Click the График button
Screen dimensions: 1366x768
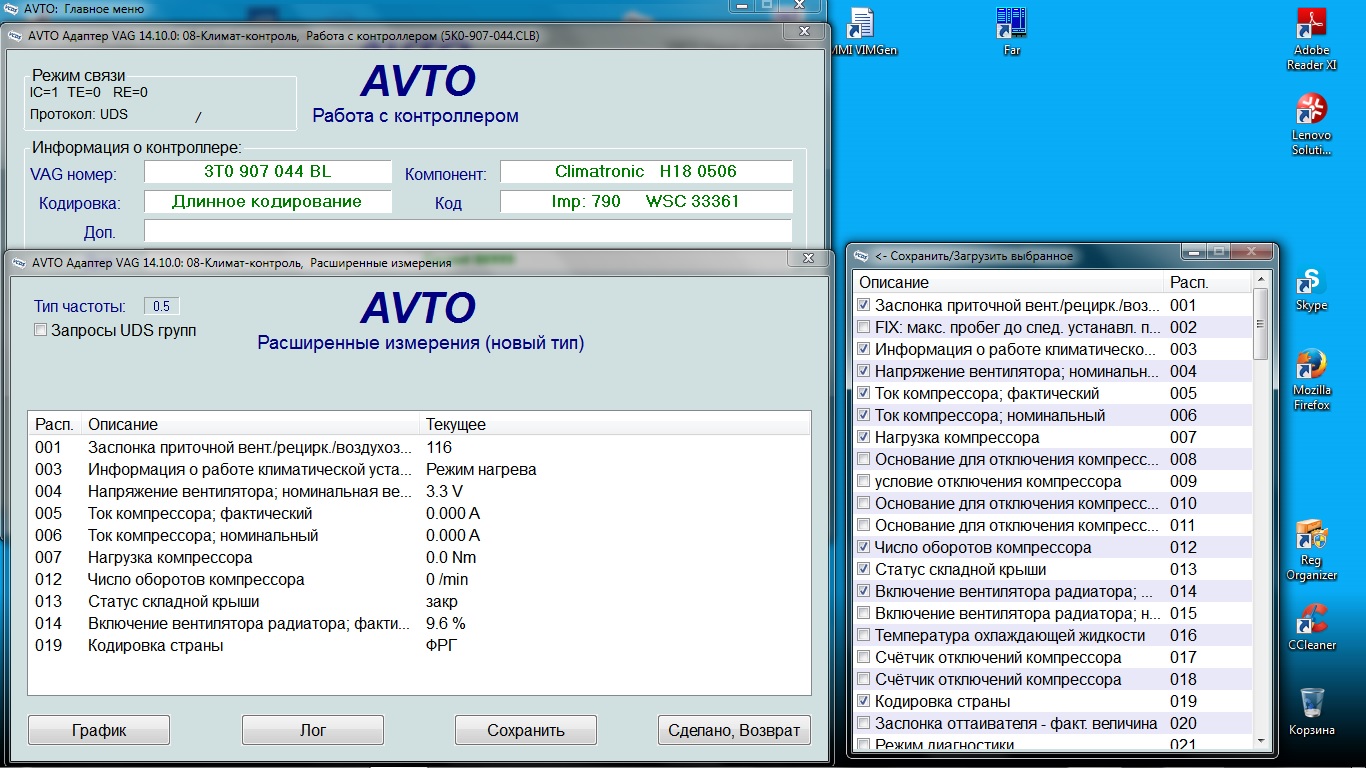pyautogui.click(x=98, y=730)
